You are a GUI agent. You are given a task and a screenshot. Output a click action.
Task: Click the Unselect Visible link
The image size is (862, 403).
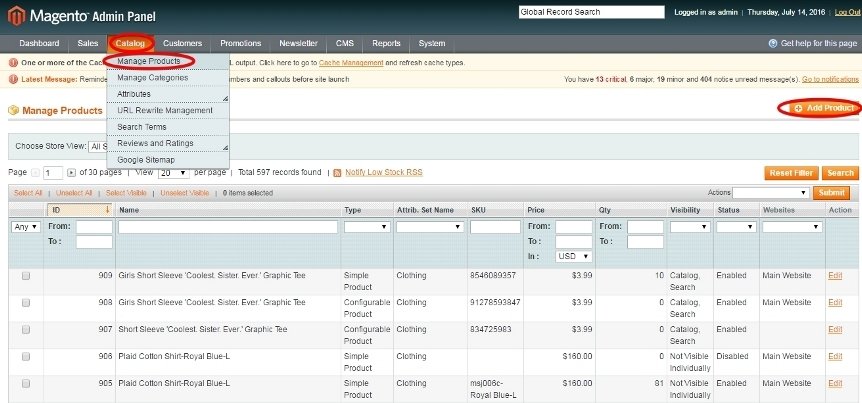[x=185, y=193]
